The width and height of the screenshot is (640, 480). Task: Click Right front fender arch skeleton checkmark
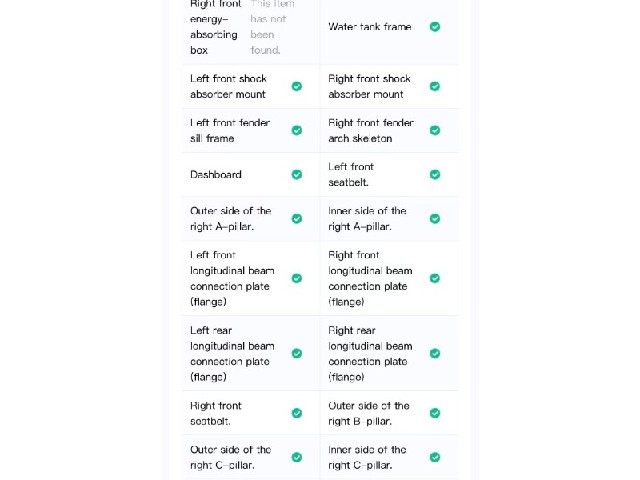pos(435,131)
